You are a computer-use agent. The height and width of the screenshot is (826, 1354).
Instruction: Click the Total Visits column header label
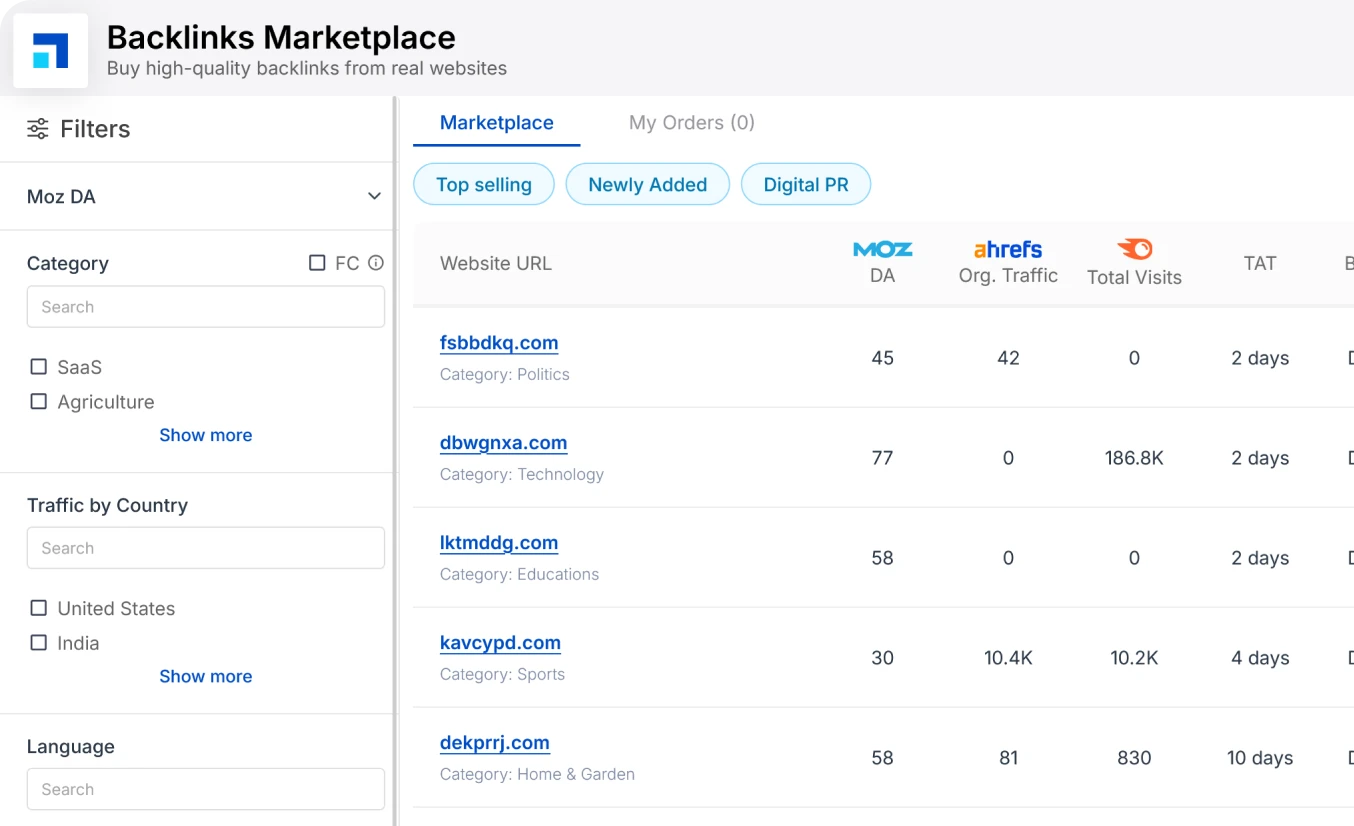point(1134,277)
